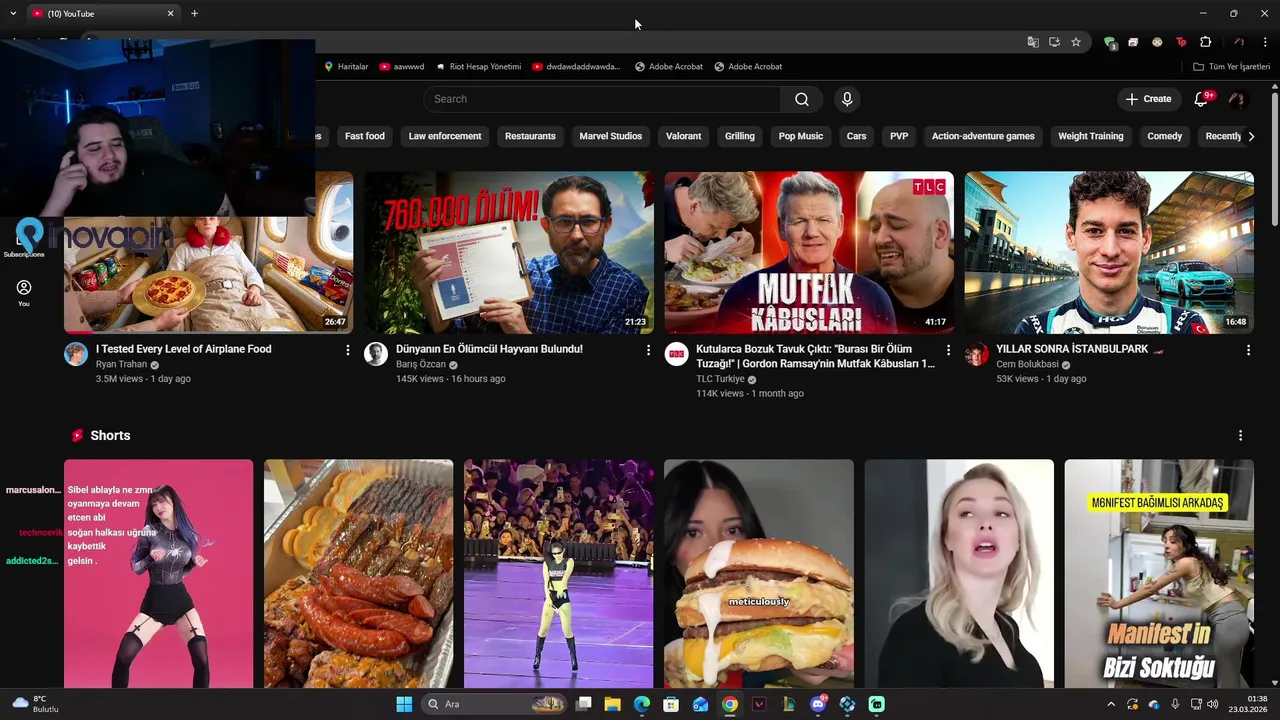Select the 'Weight Training' chip

click(1091, 136)
